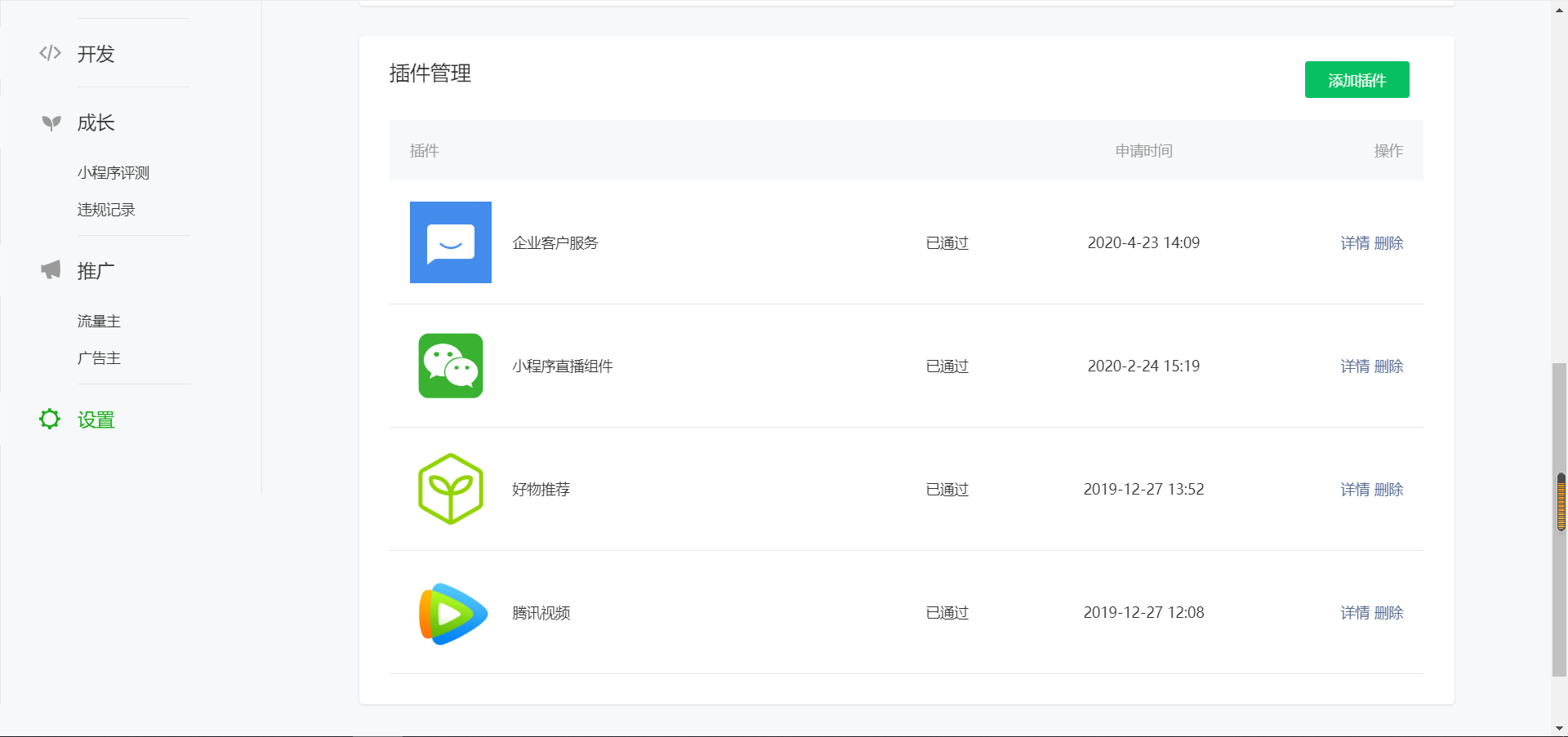Click the 开发 code icon in sidebar
Viewport: 1568px width, 737px height.
50,53
